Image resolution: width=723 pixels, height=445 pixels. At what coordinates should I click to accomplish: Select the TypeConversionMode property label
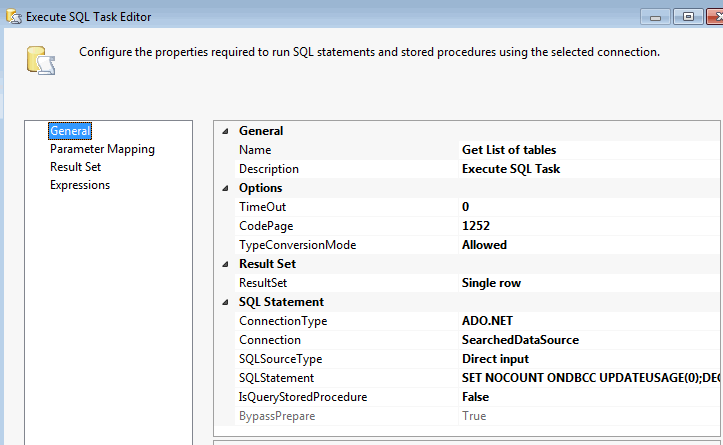click(297, 245)
